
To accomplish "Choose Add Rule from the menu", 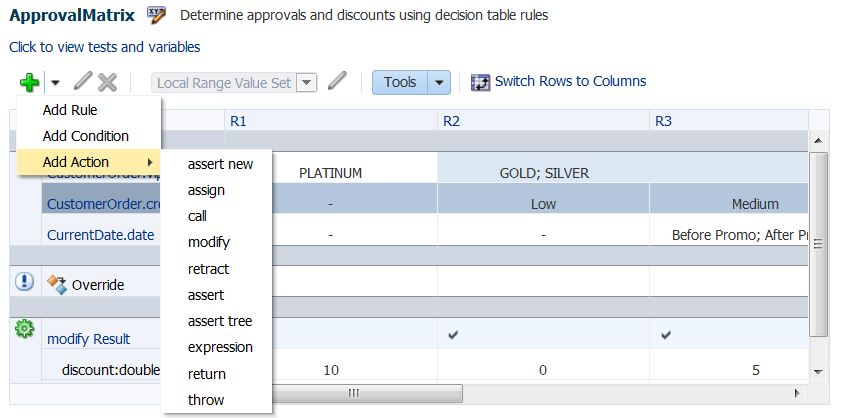I will [89, 110].
